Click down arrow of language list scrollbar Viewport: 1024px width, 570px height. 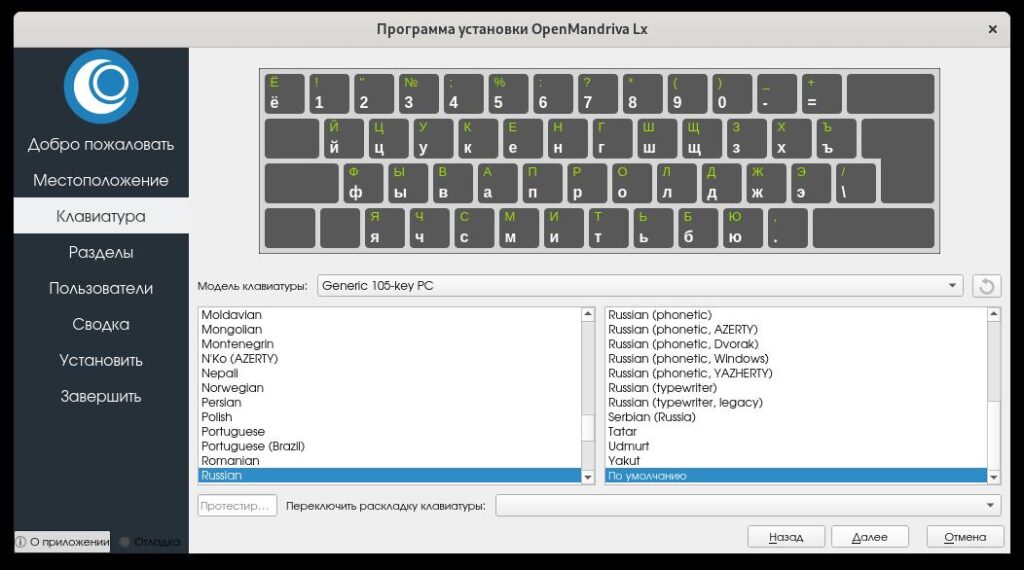[588, 477]
